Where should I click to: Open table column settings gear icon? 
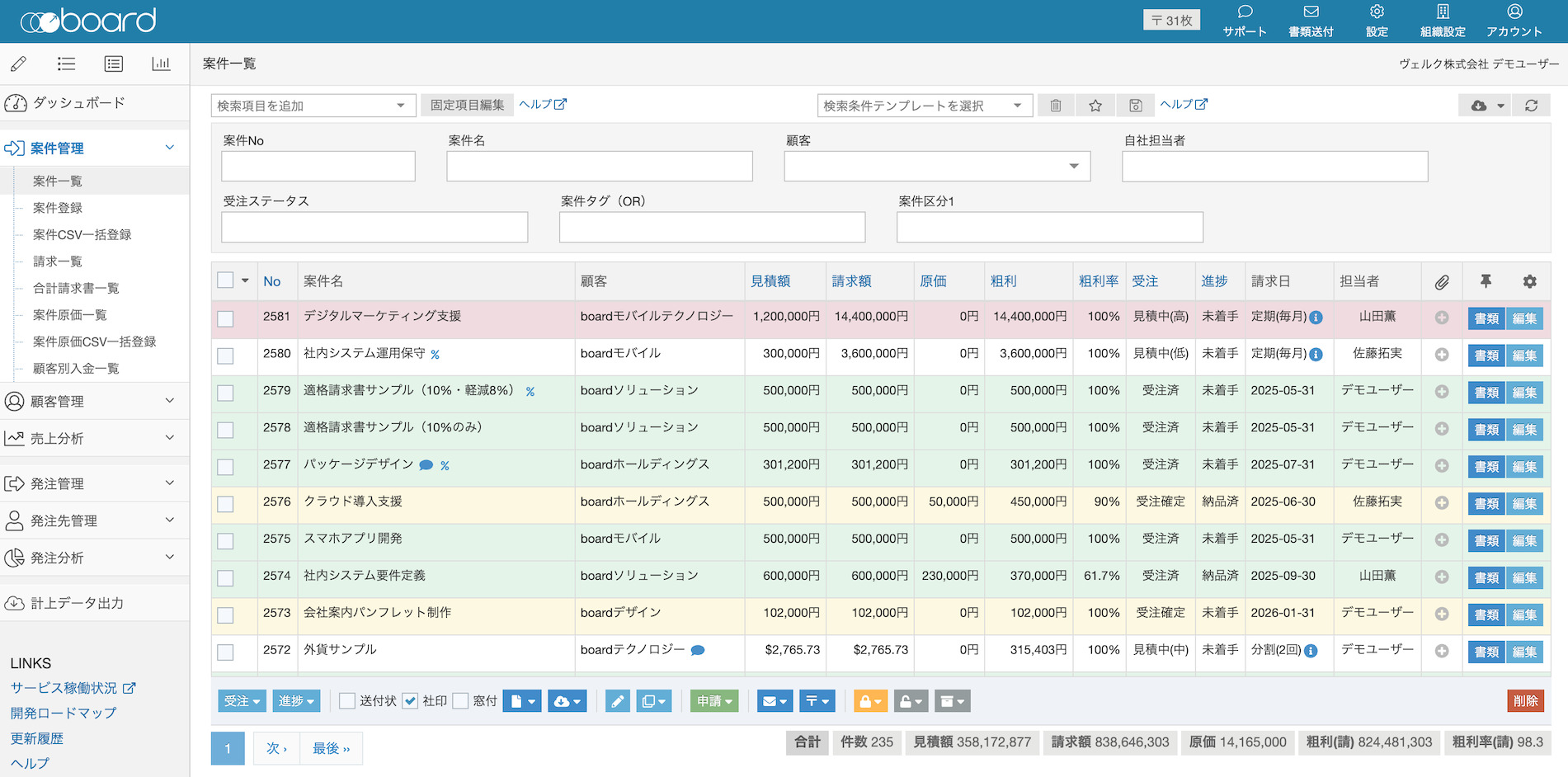click(x=1529, y=281)
